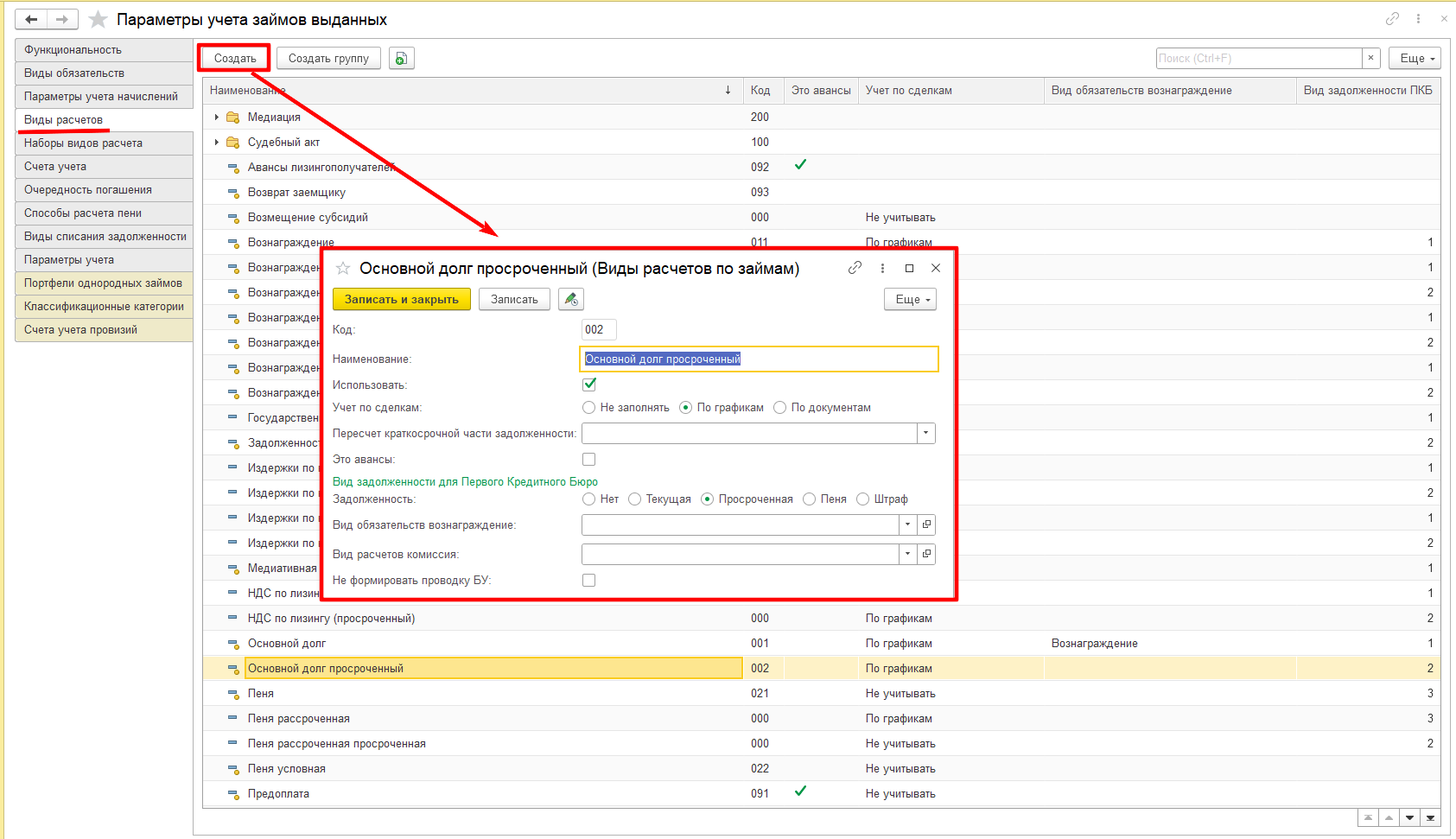Open Пересчет краткосрочной части задолженности dropdown
Screen dimensions: 1456x839
coord(926,433)
